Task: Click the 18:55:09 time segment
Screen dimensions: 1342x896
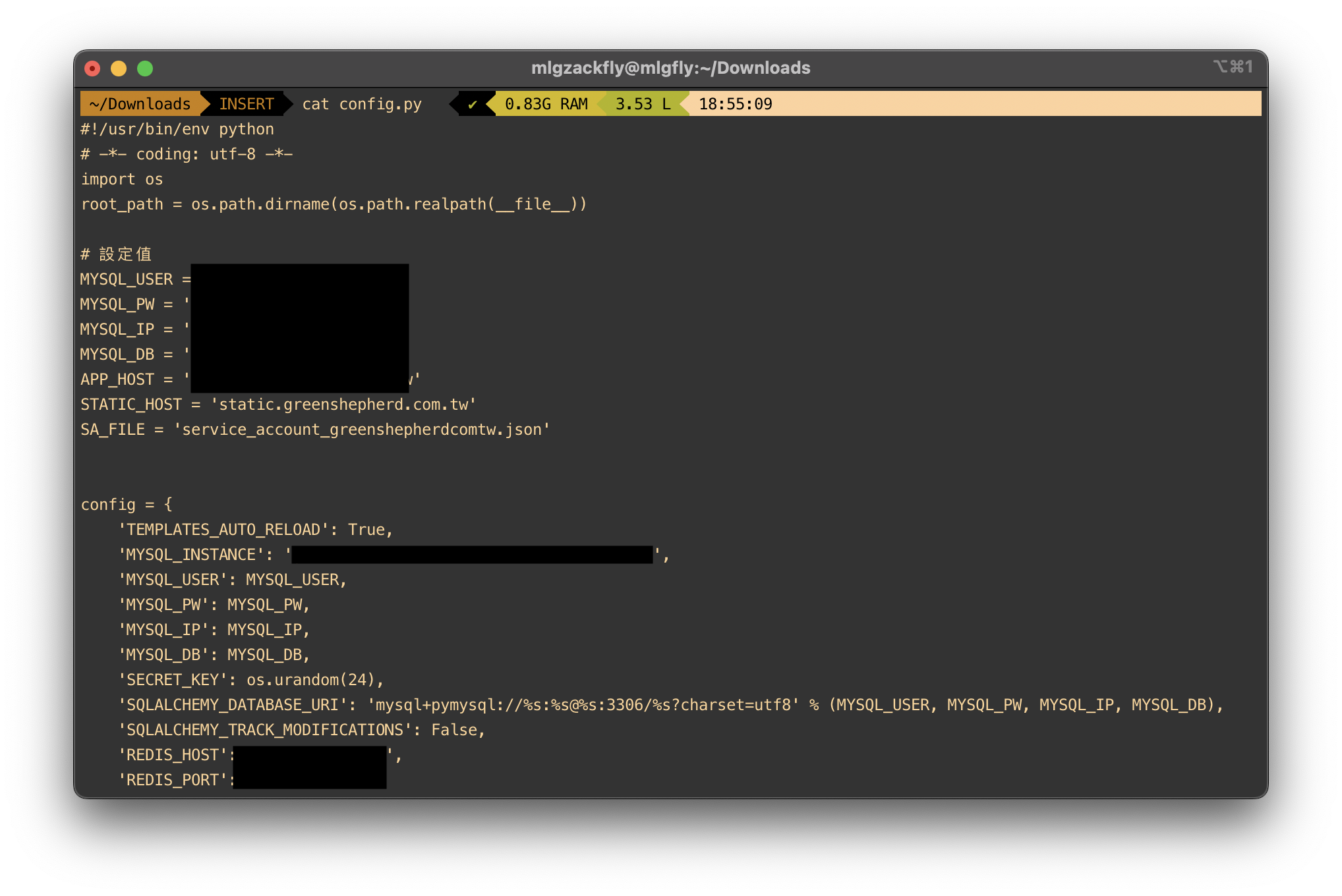Action: pos(736,104)
